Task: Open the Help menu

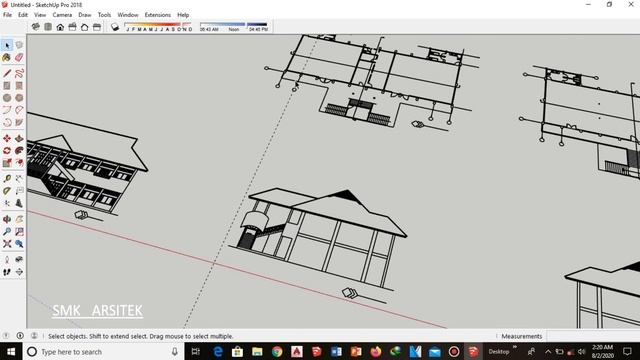Action: pyautogui.click(x=183, y=15)
